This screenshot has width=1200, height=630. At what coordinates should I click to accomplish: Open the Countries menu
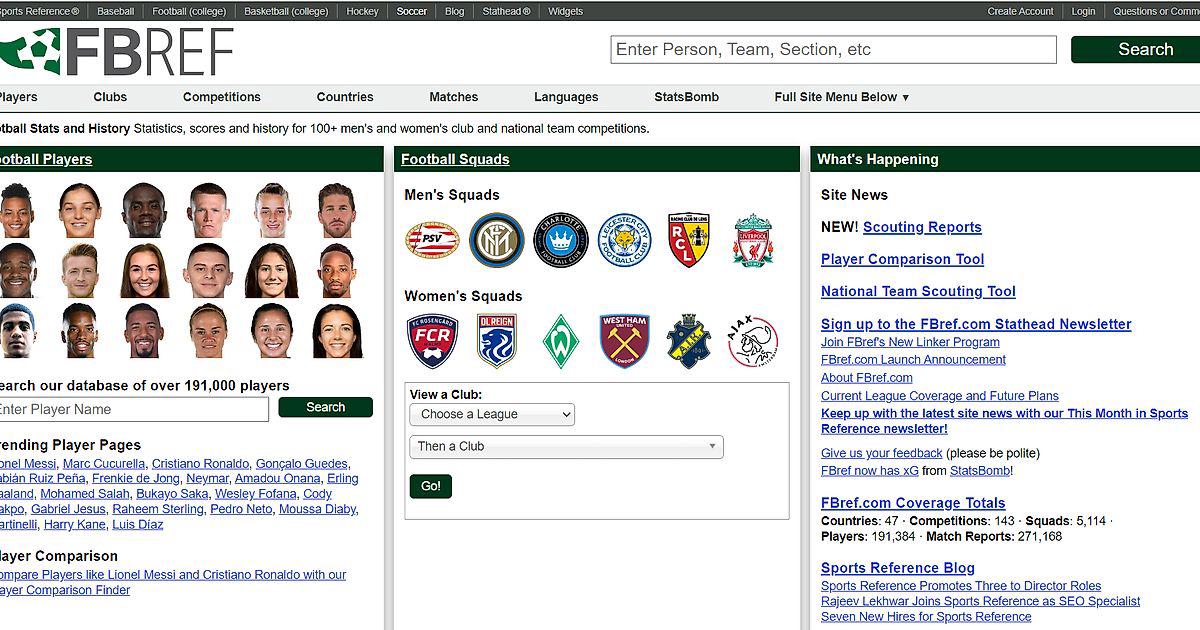tap(345, 97)
